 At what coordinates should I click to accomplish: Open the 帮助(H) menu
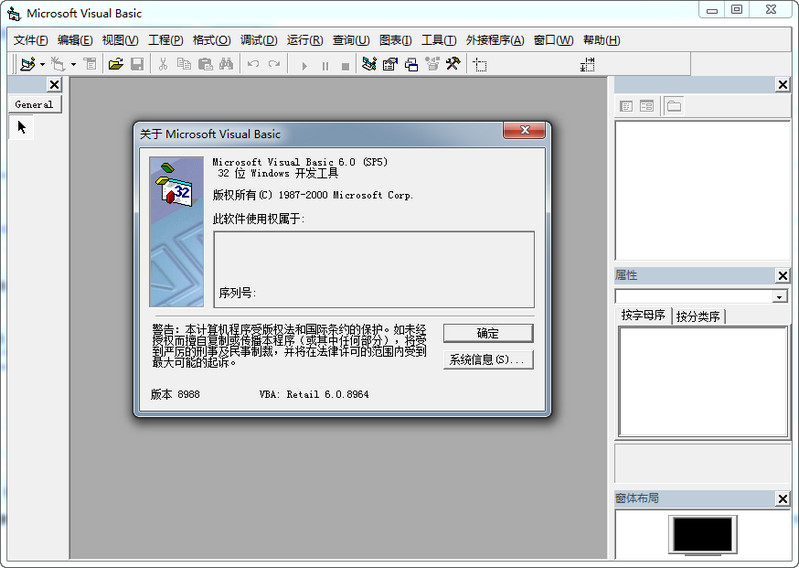click(x=601, y=40)
